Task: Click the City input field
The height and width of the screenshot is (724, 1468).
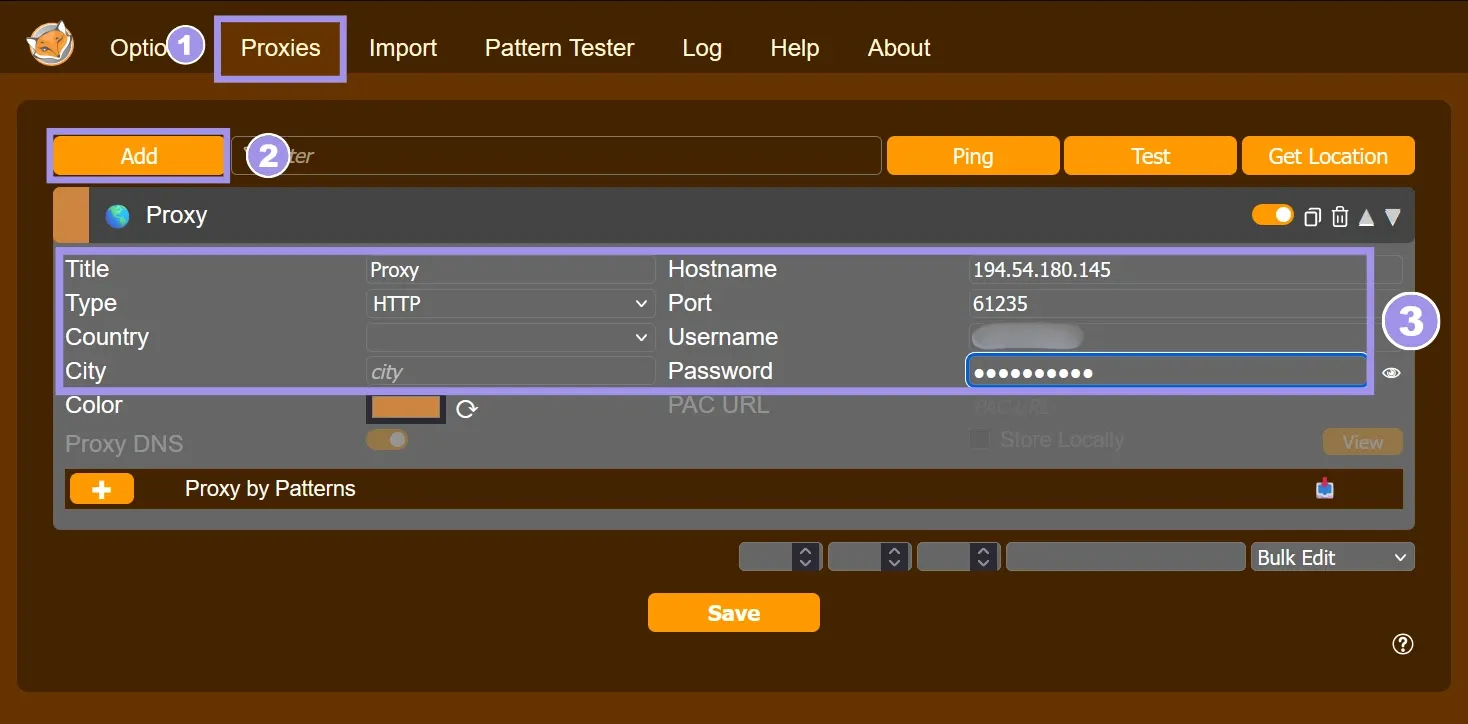Action: pyautogui.click(x=511, y=371)
